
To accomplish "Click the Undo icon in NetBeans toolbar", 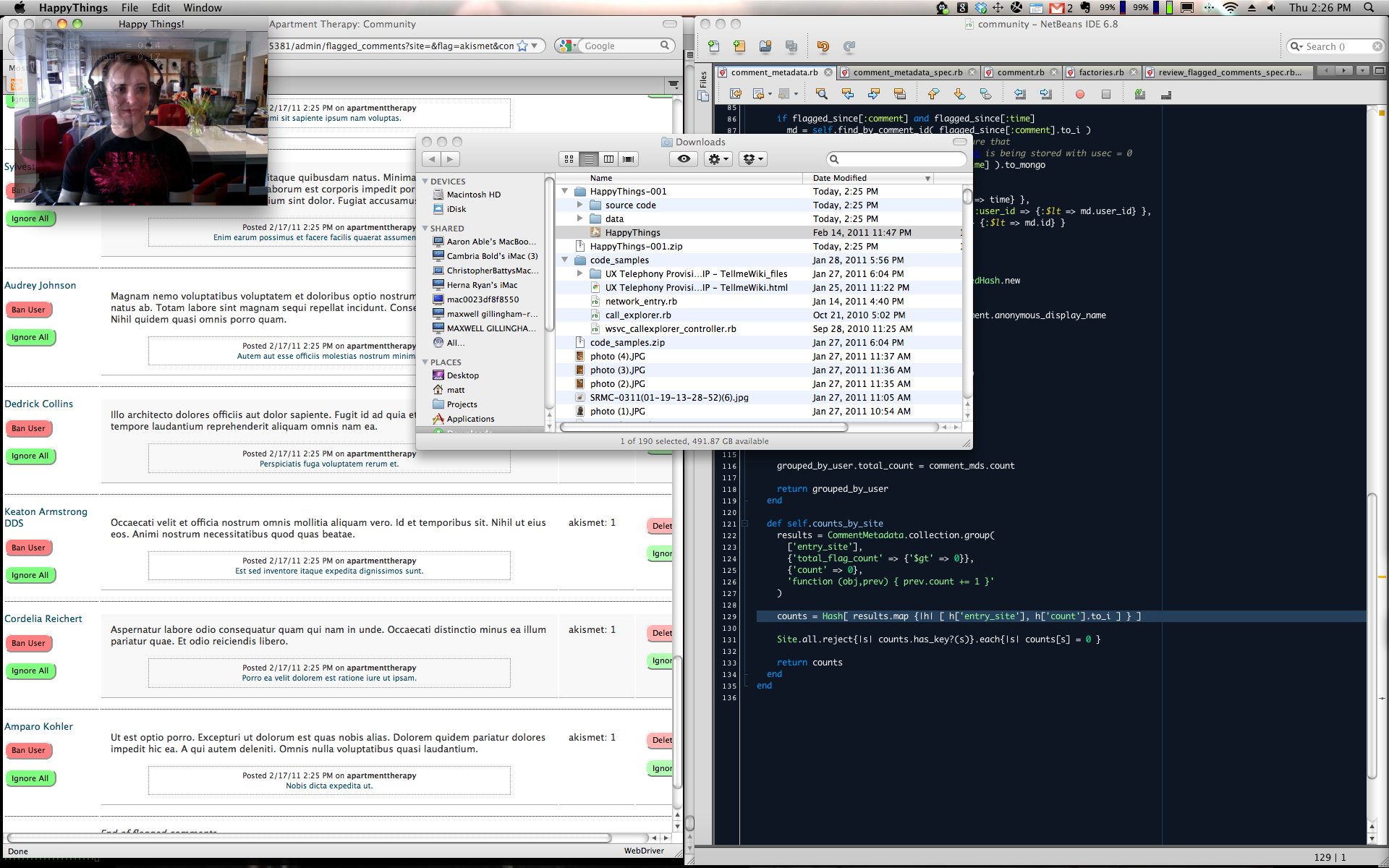I will coord(823,46).
